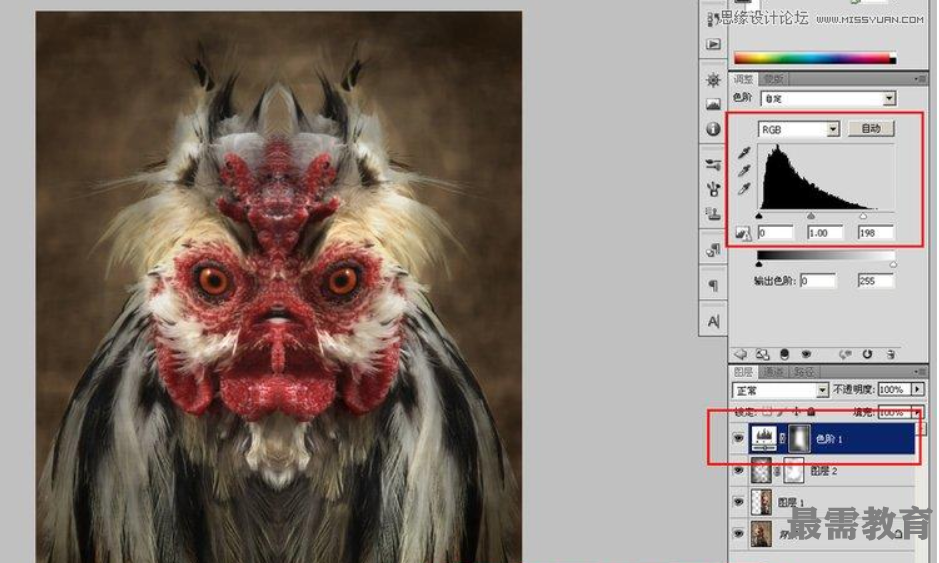939x563 pixels.
Task: Open the Clone Source panel icon
Action: coord(713,189)
